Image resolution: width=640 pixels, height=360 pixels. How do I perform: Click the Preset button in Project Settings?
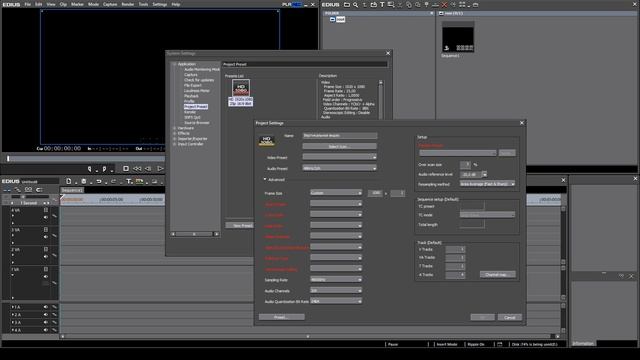(282, 317)
